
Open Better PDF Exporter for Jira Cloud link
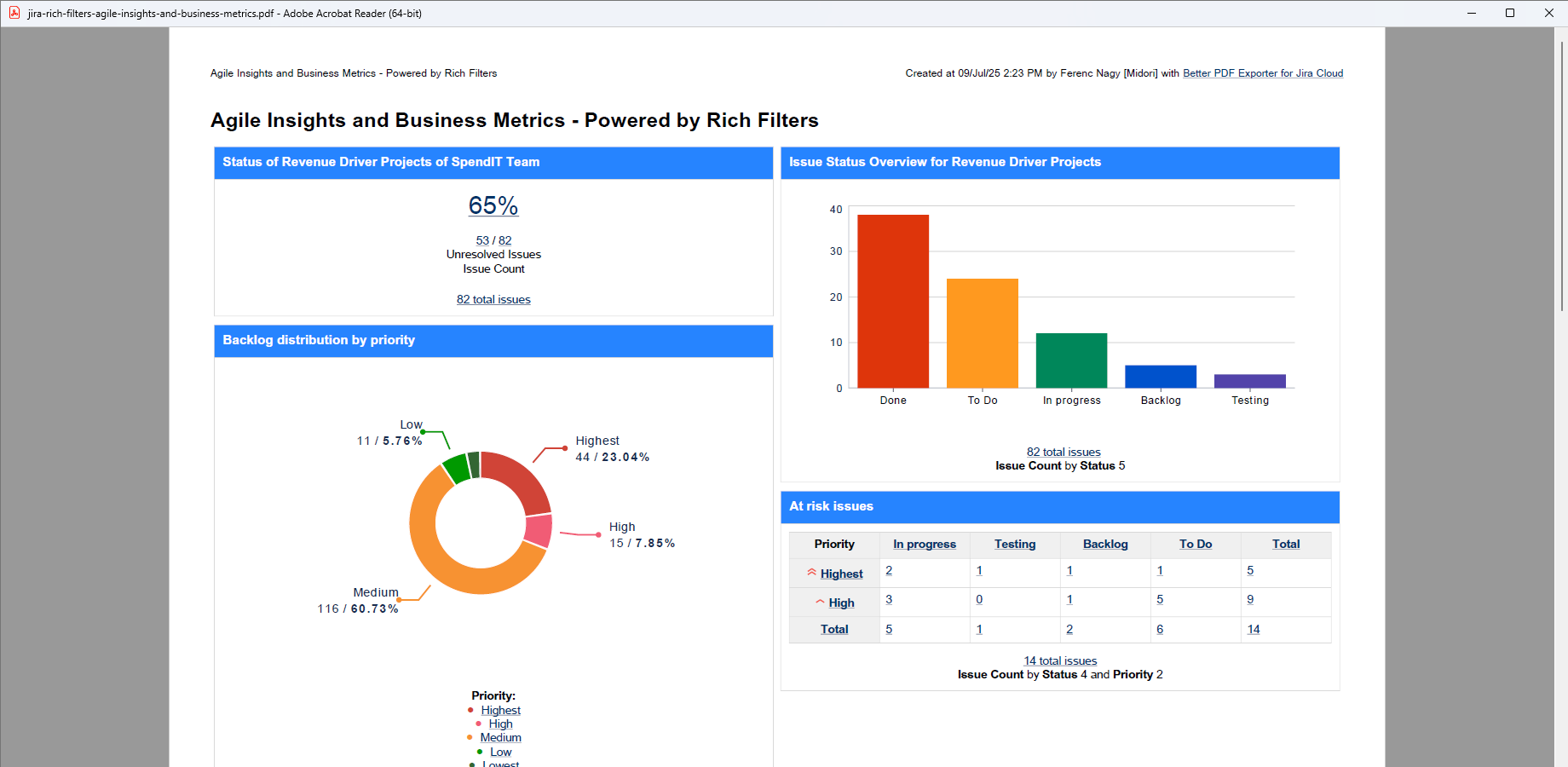coord(1262,73)
